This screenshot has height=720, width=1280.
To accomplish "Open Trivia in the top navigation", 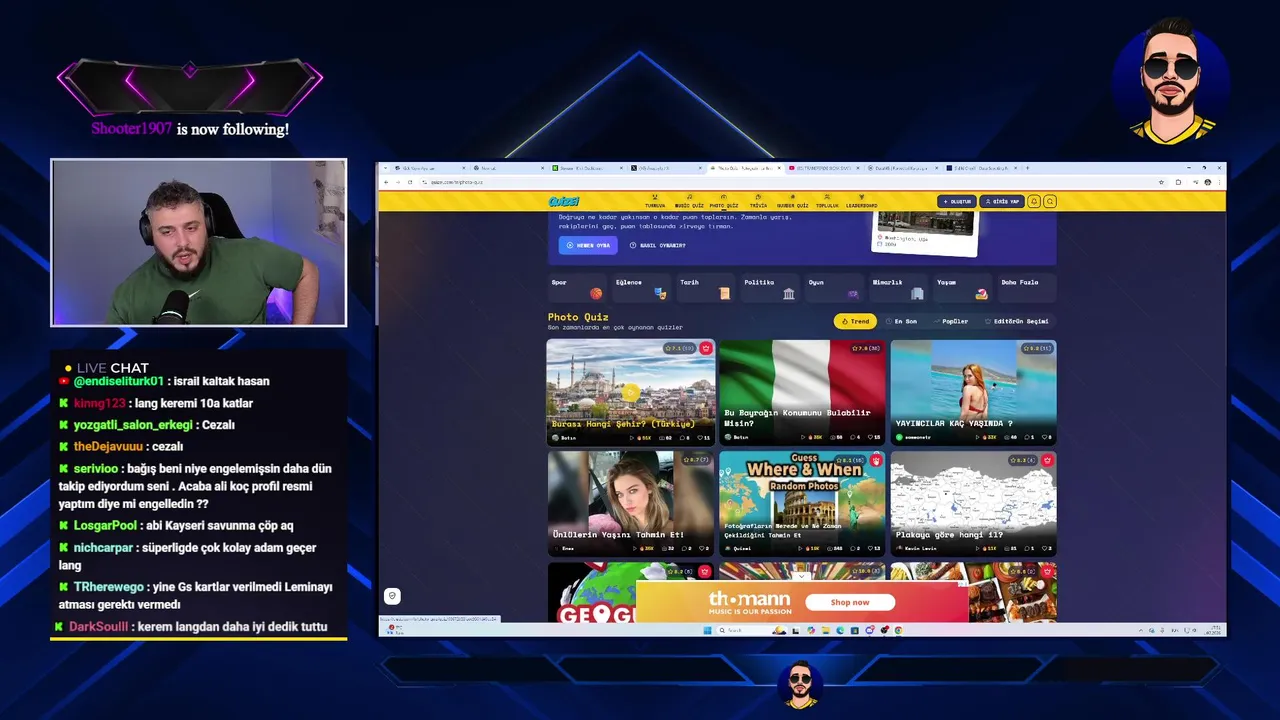I will pos(758,201).
